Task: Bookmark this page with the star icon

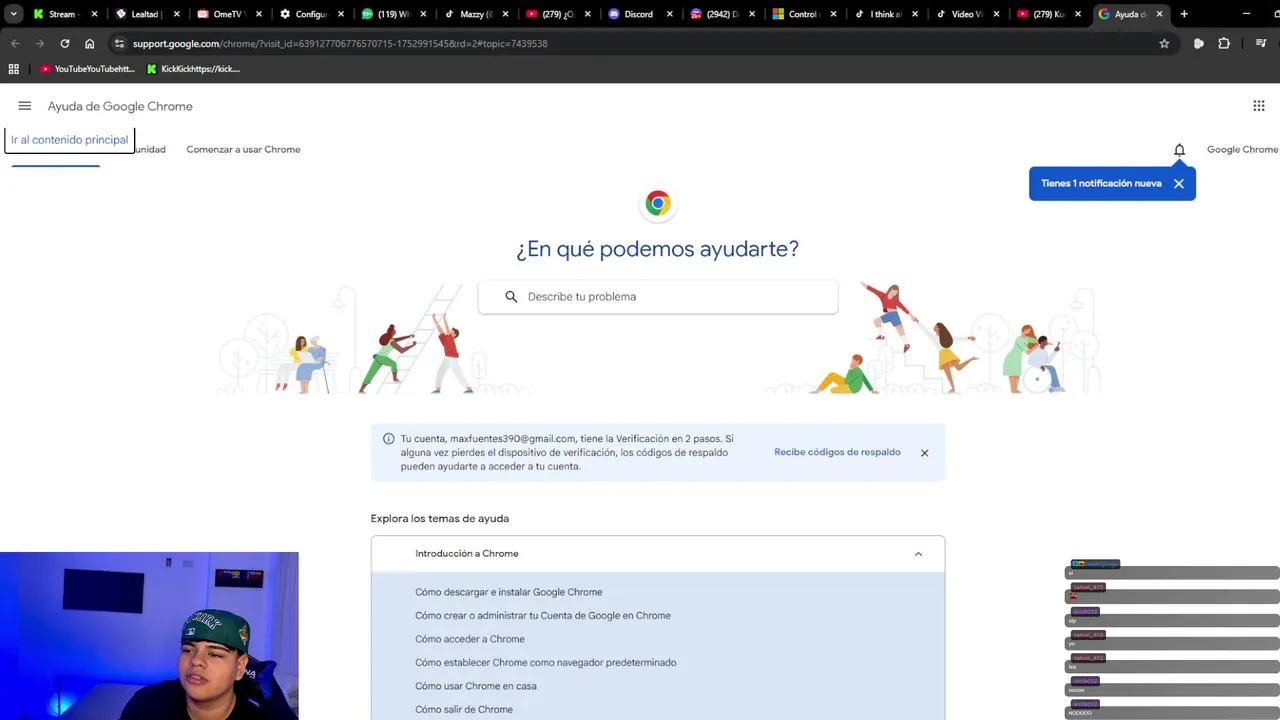Action: pos(1164,44)
